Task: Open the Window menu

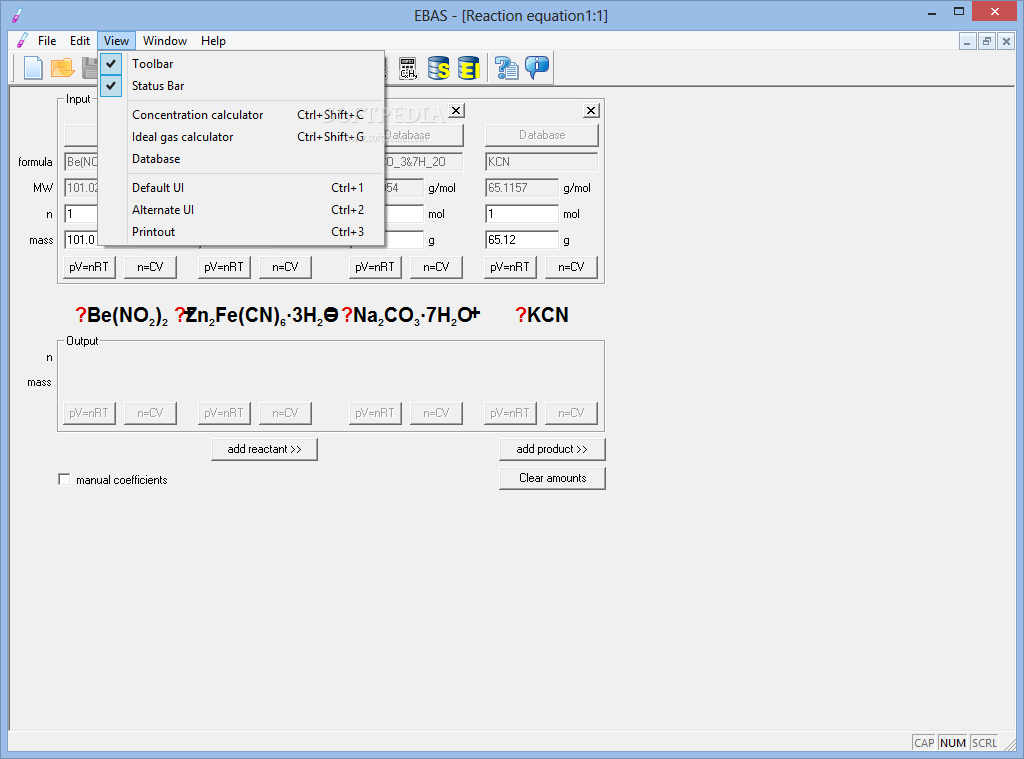Action: click(165, 40)
